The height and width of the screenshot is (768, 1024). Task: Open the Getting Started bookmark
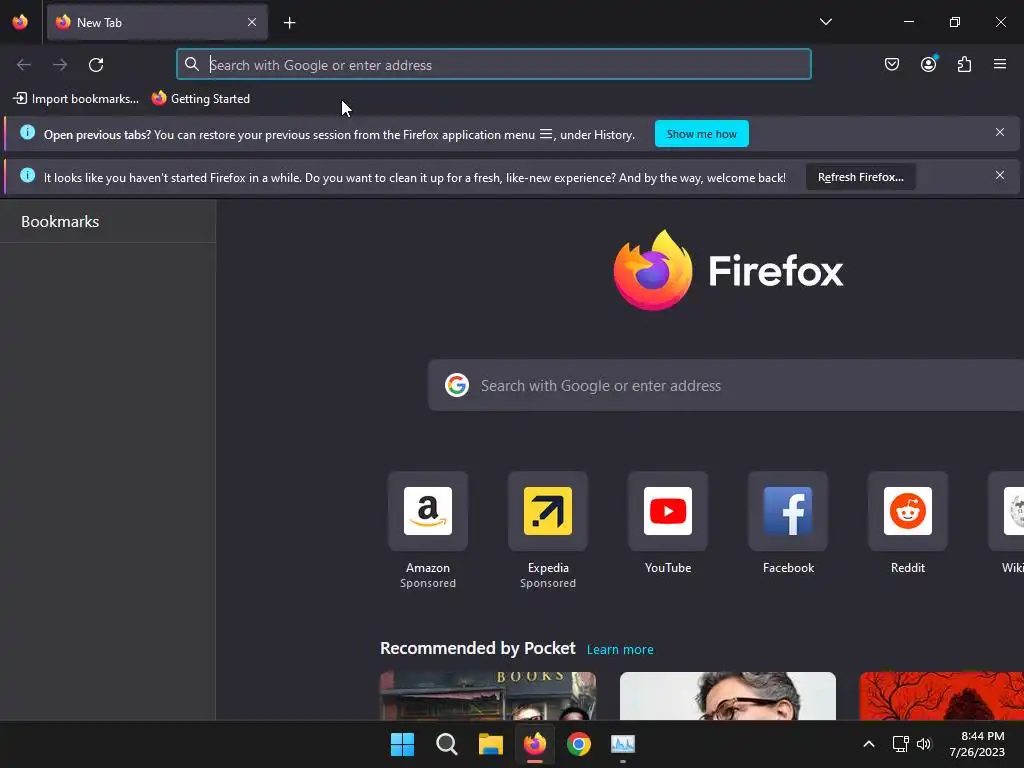(200, 99)
